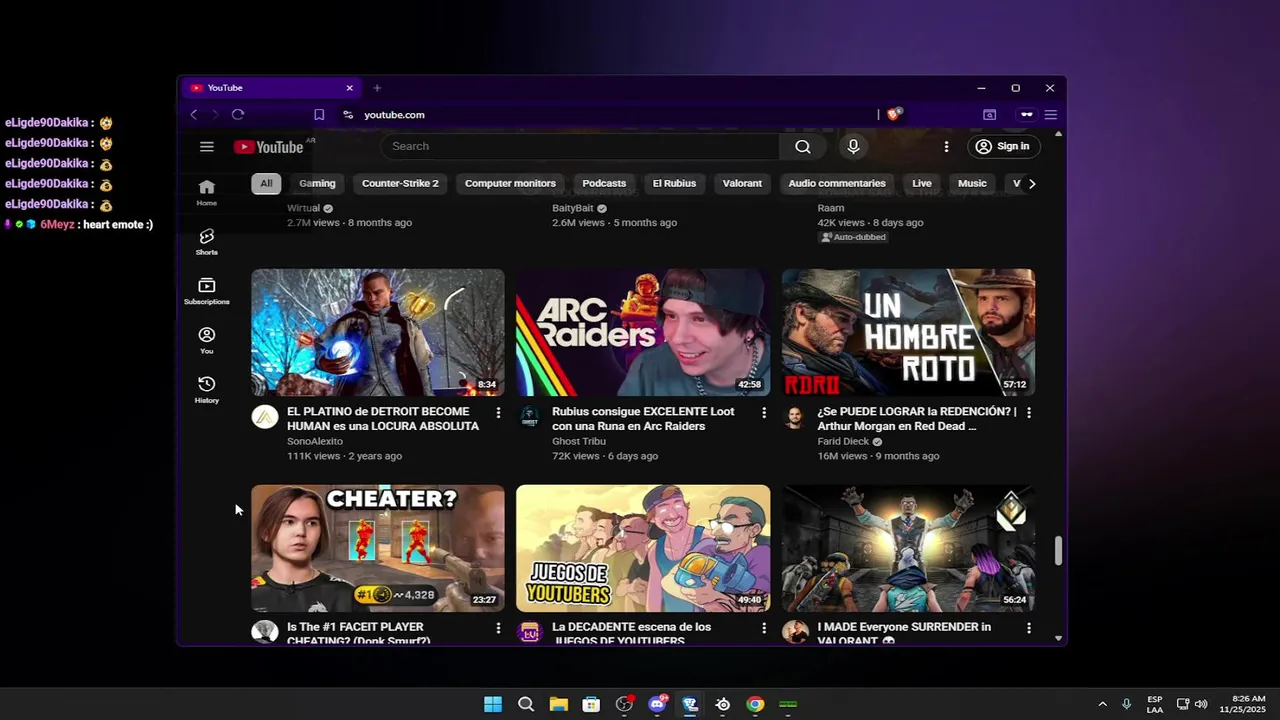Open SonoAlexito channel avatar
The height and width of the screenshot is (720, 1280).
pyautogui.click(x=265, y=417)
